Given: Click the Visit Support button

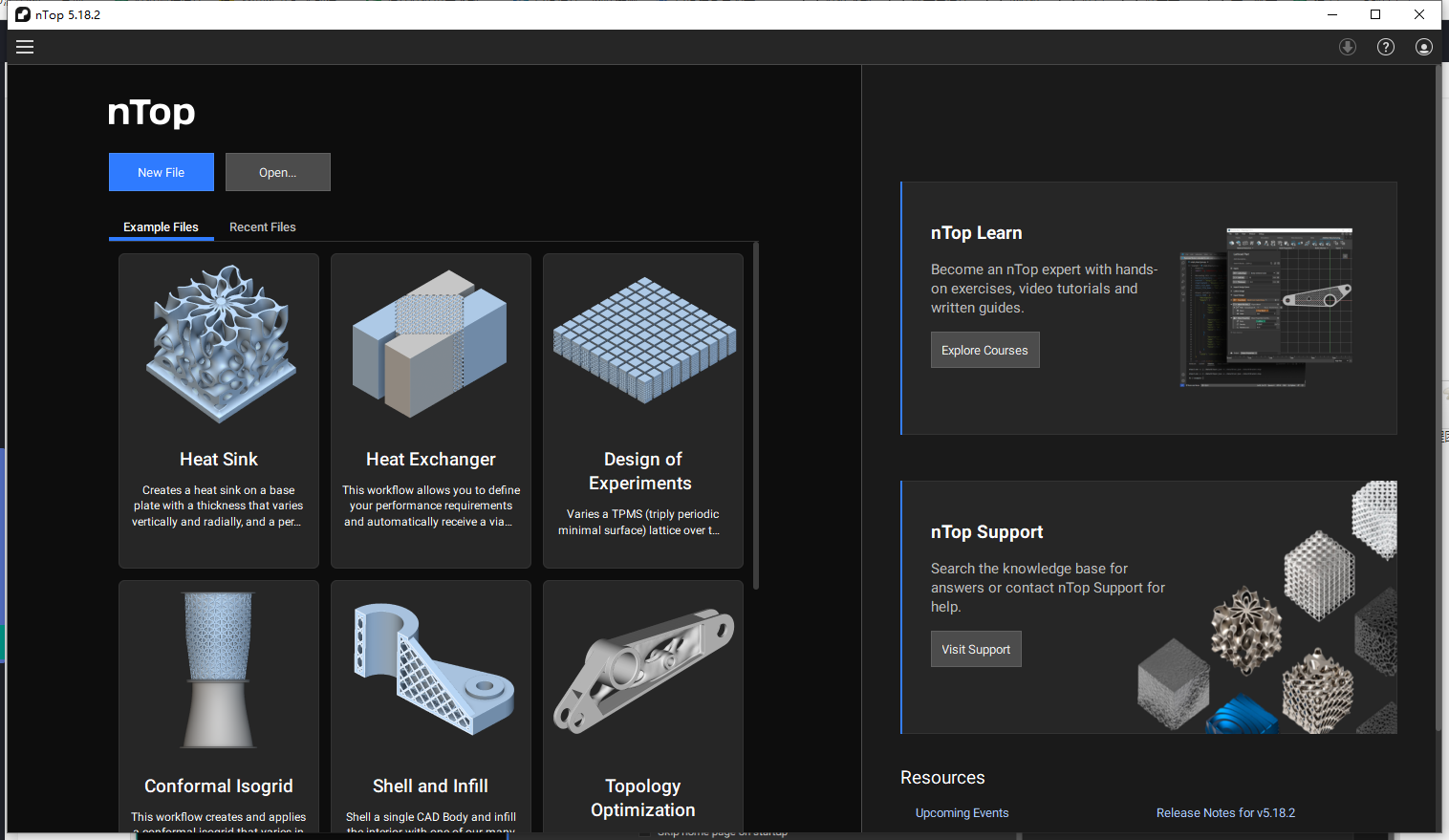Looking at the screenshot, I should click(x=976, y=649).
